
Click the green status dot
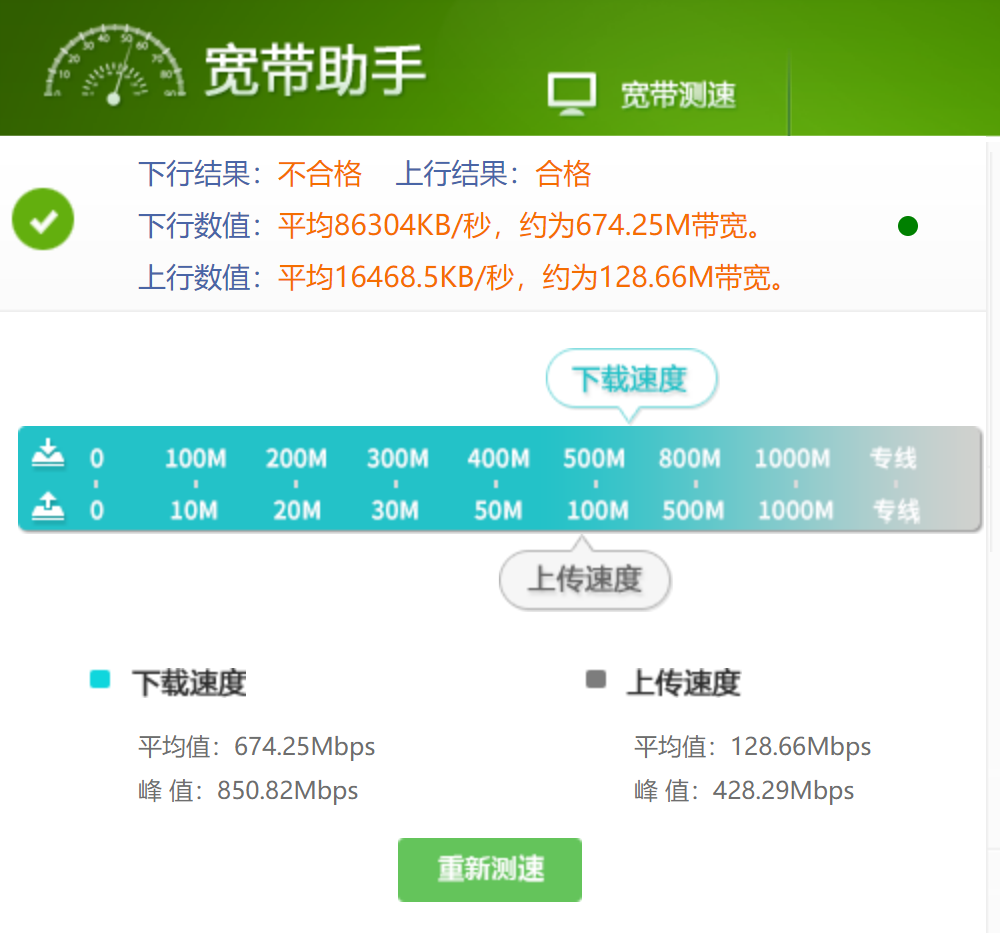click(x=908, y=226)
